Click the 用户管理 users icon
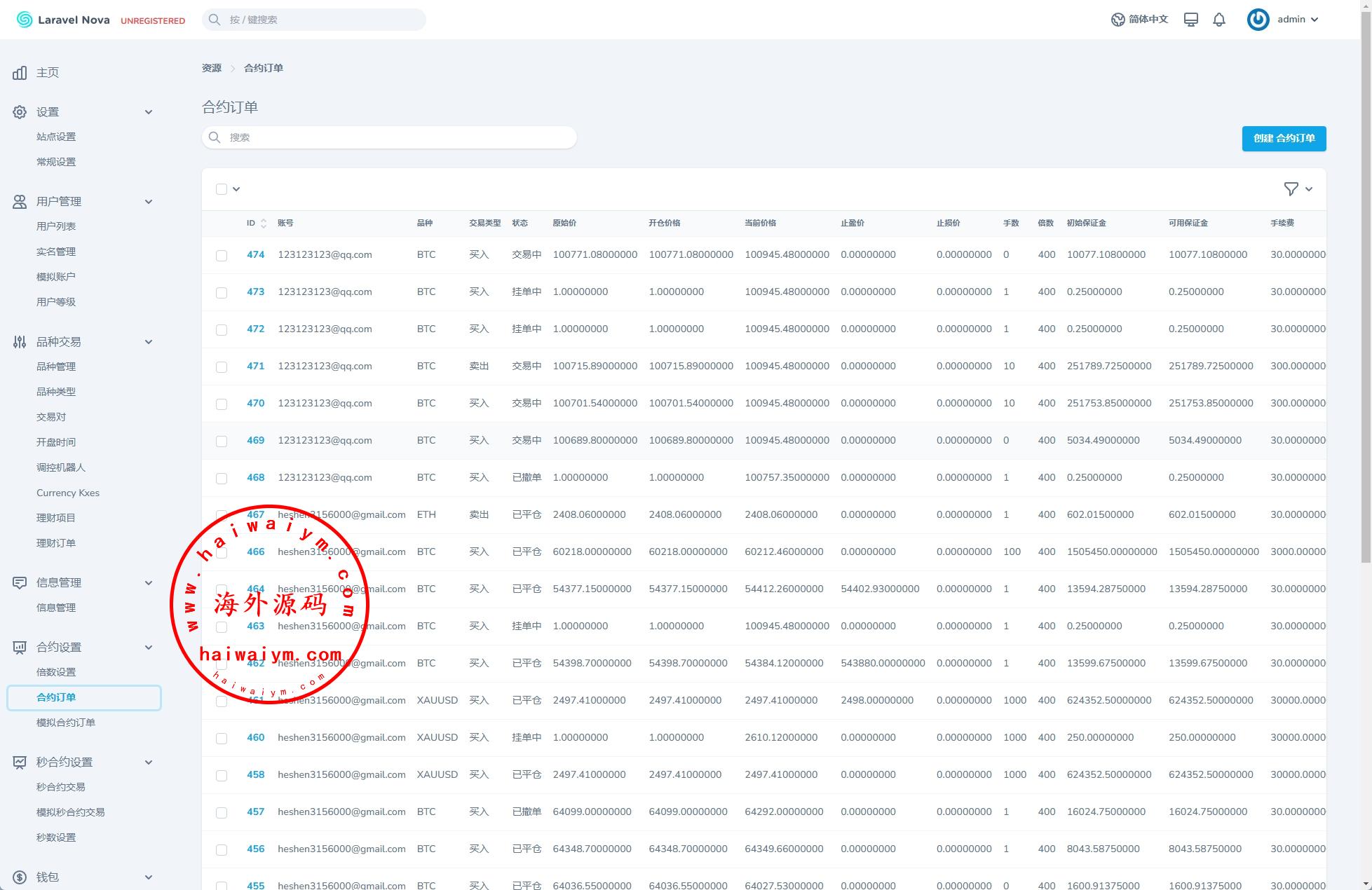 [x=20, y=202]
